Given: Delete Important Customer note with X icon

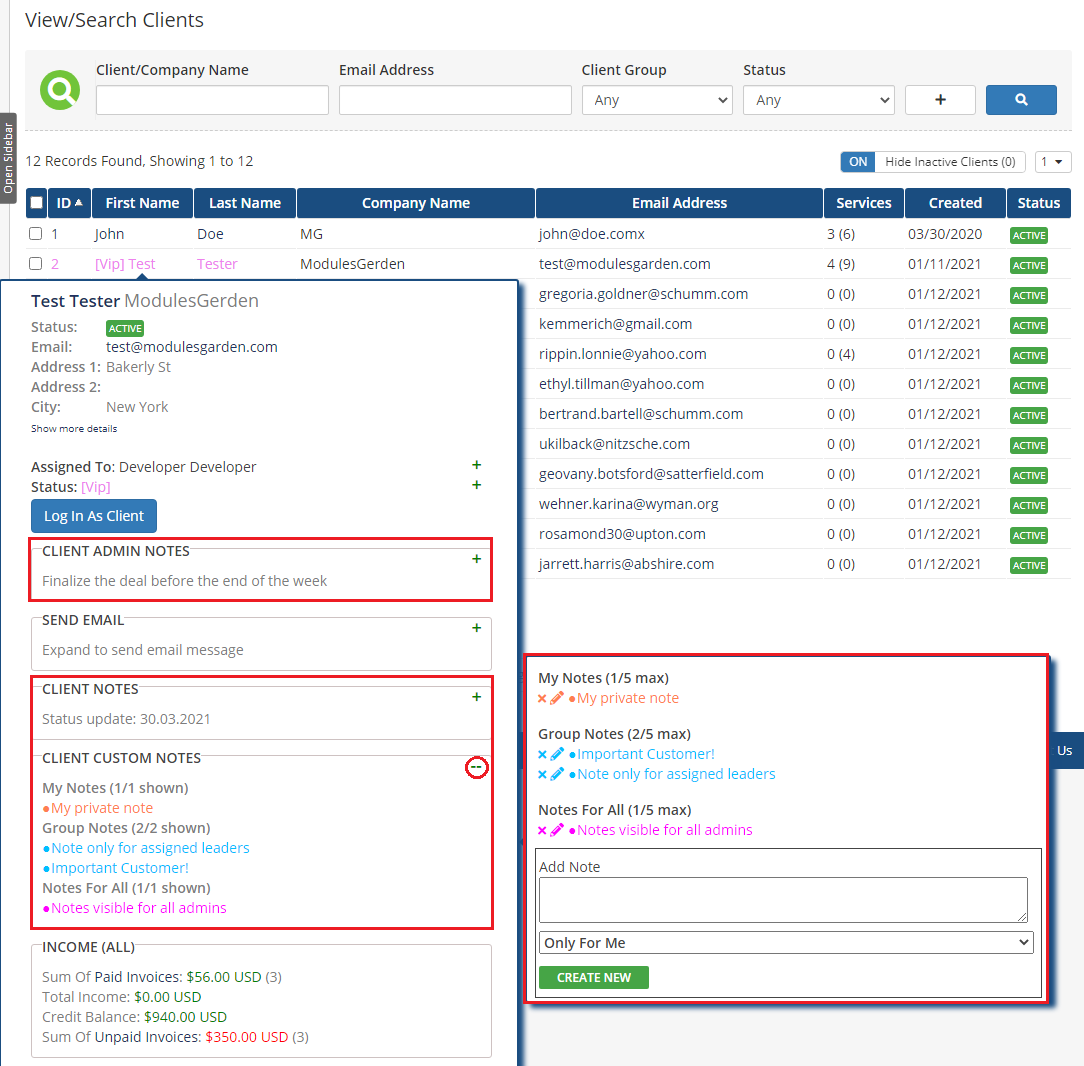Looking at the screenshot, I should [543, 754].
